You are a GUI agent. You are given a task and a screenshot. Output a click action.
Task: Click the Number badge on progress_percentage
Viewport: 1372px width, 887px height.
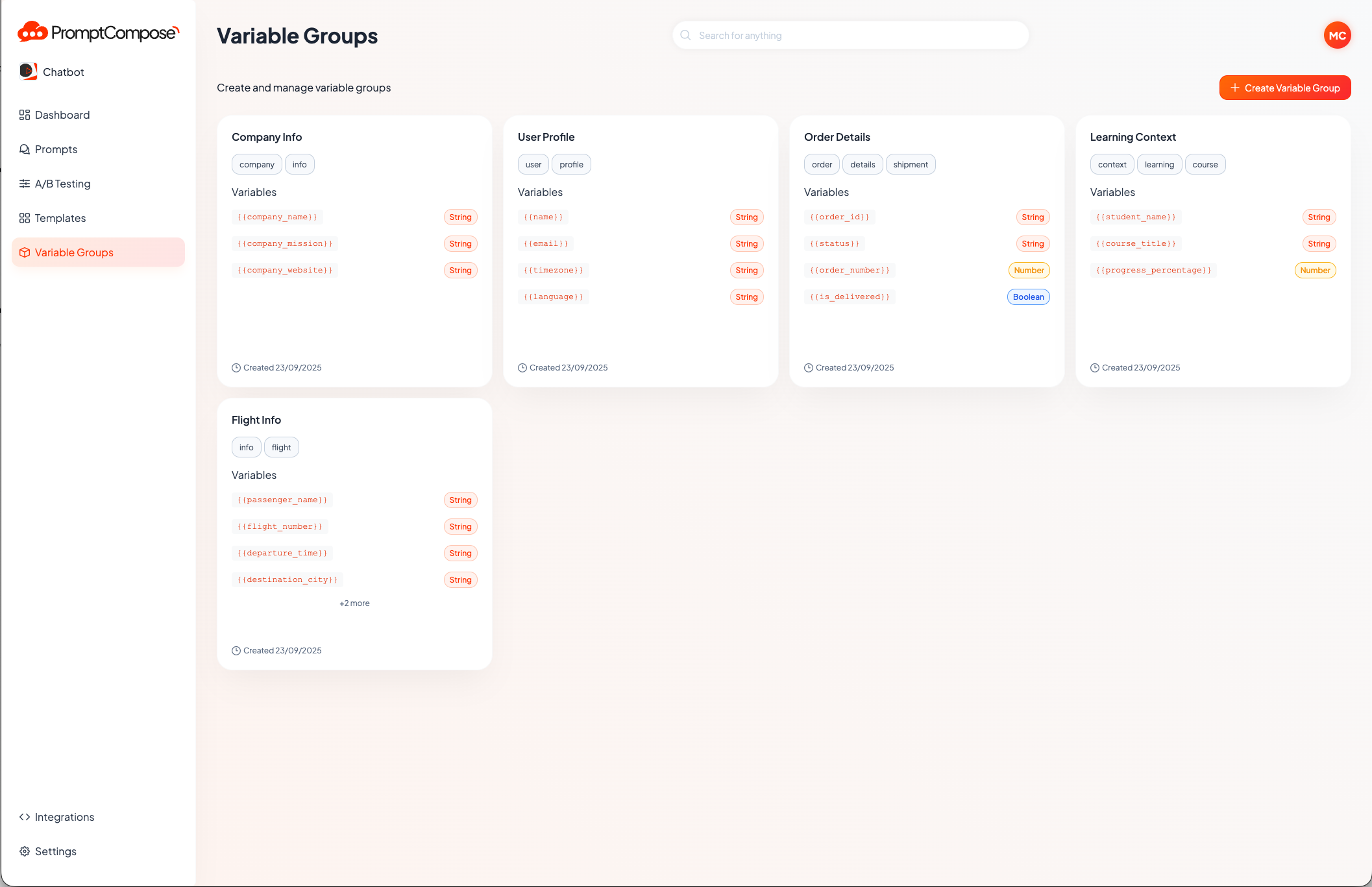(1315, 270)
